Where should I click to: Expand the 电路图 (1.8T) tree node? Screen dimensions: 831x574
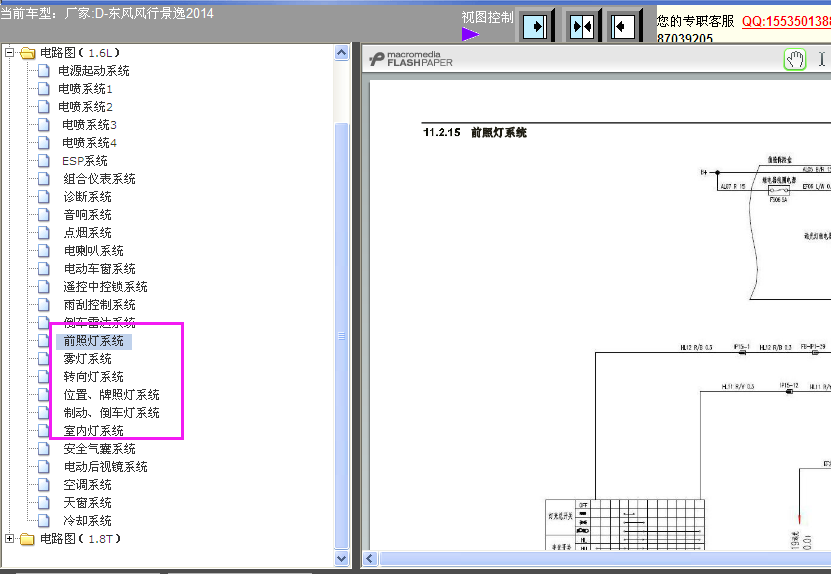(x=10, y=538)
